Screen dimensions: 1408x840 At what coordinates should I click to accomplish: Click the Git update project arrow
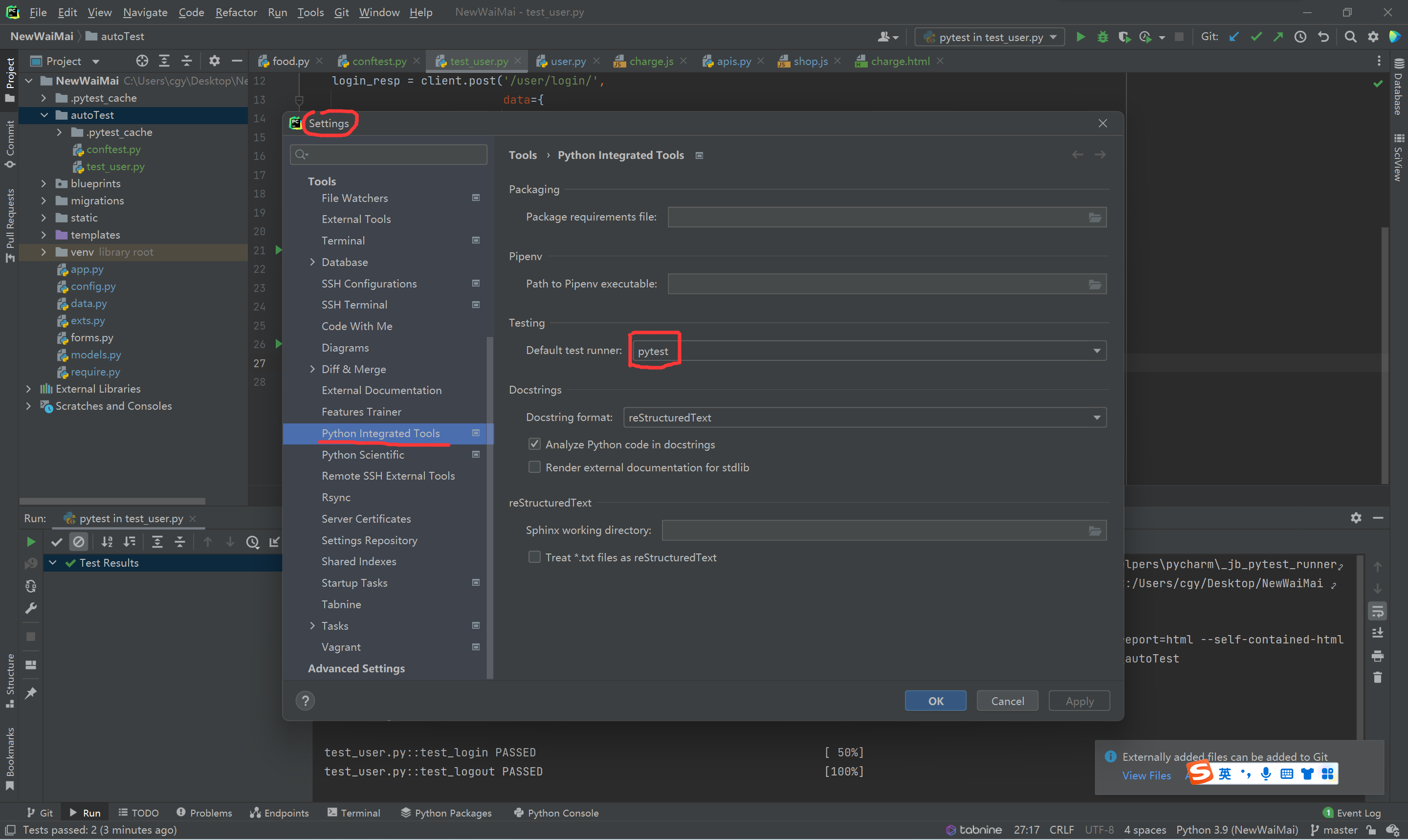click(x=1233, y=37)
